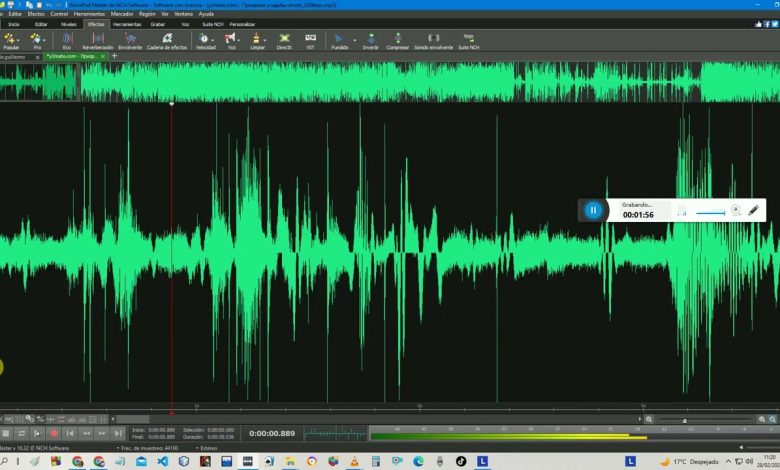This screenshot has width=780, height=470.
Task: Open the VST plugins icon
Action: [310, 40]
